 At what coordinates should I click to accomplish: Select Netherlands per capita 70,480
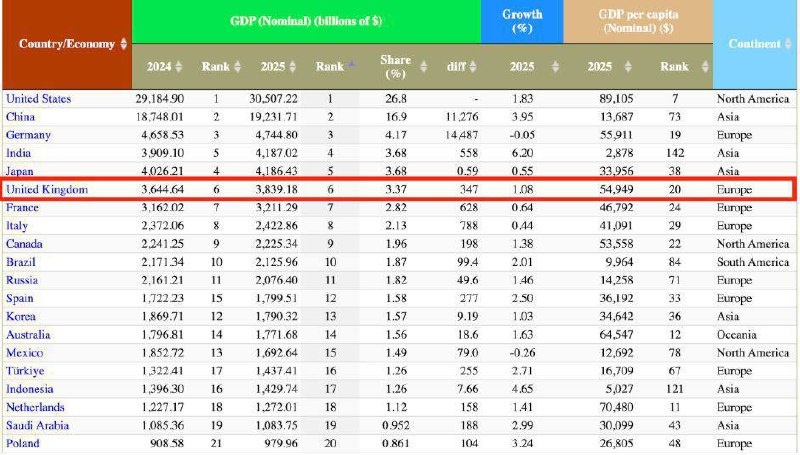[616, 407]
